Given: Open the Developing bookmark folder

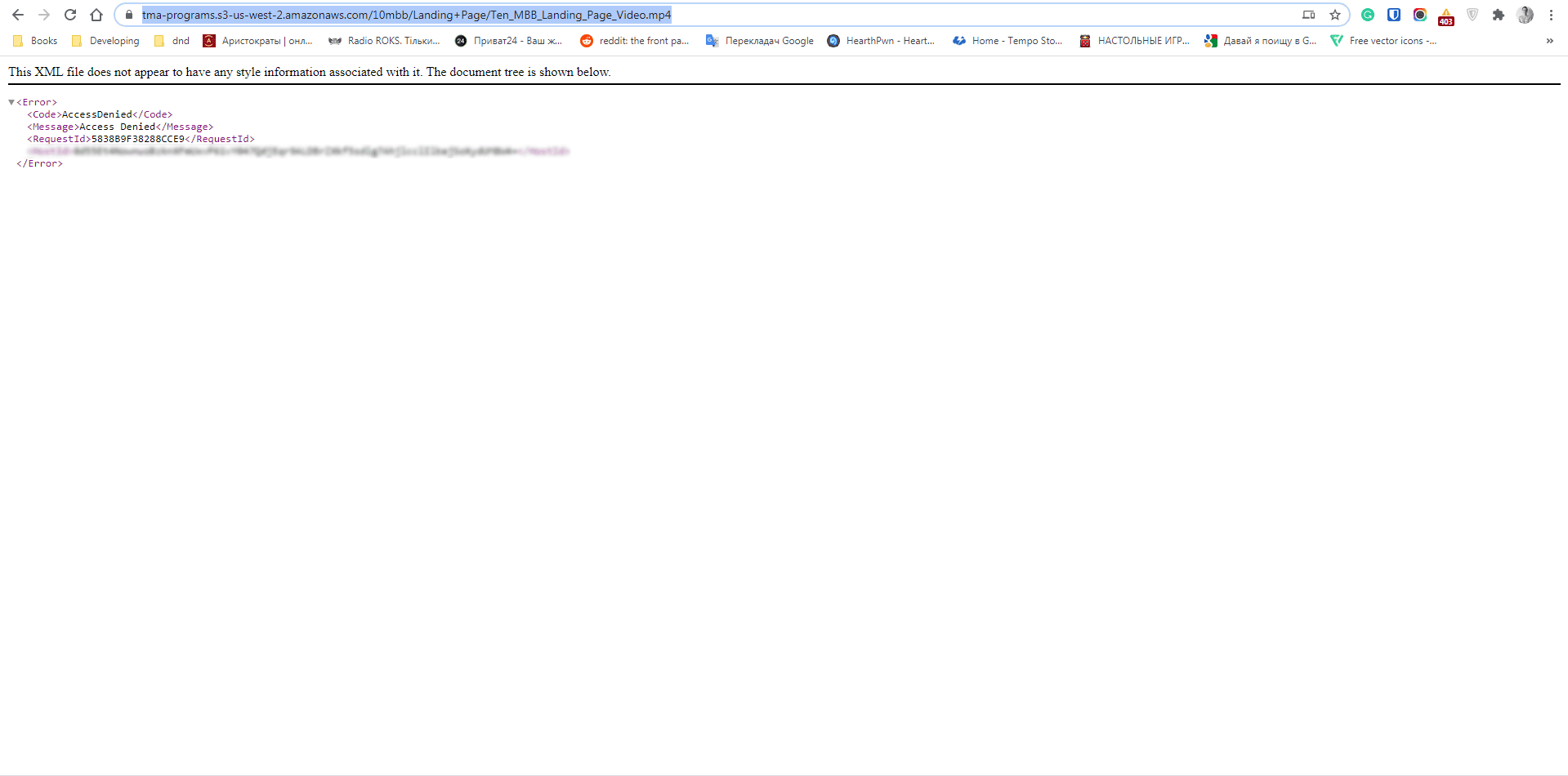Looking at the screenshot, I should click(105, 41).
